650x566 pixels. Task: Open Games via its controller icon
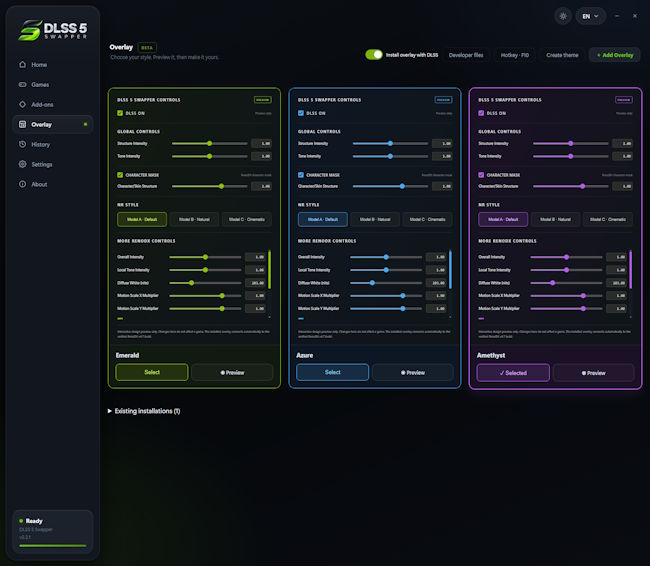coord(22,84)
